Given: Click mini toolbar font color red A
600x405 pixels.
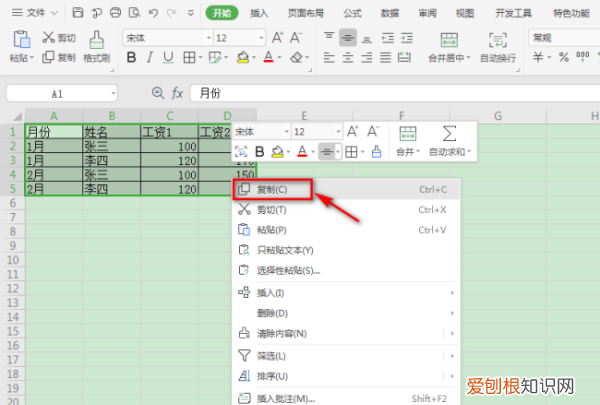Looking at the screenshot, I should point(302,152).
